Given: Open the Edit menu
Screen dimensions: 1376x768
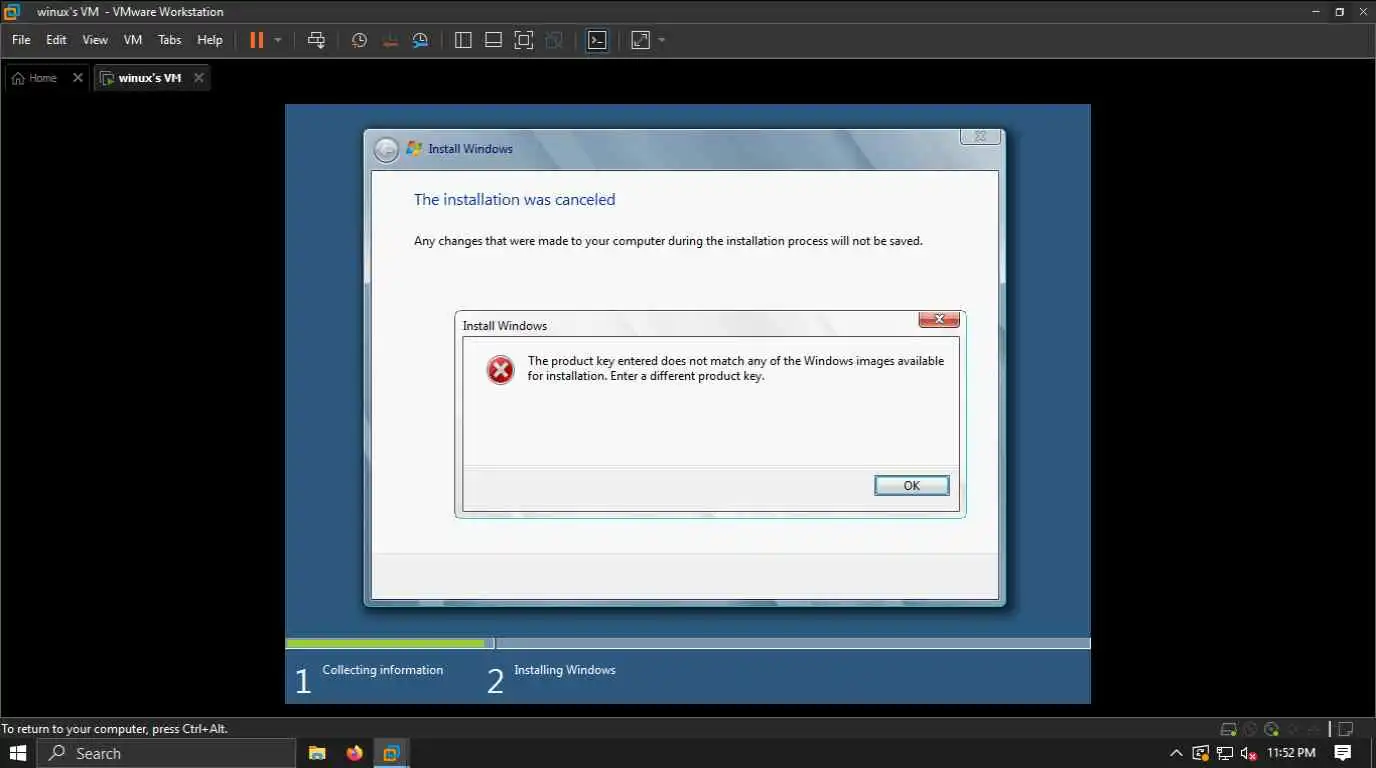Looking at the screenshot, I should tap(56, 40).
